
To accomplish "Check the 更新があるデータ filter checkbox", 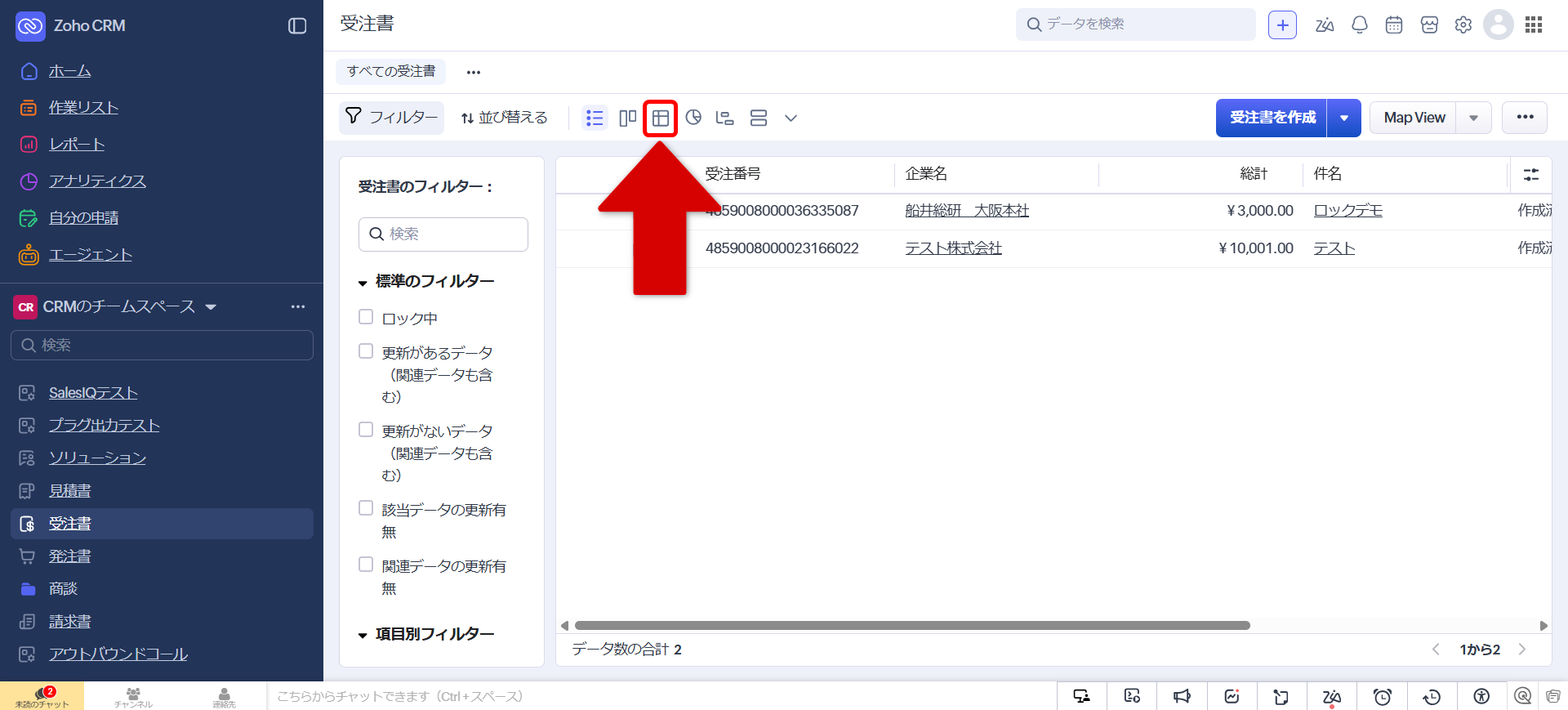I will [366, 351].
